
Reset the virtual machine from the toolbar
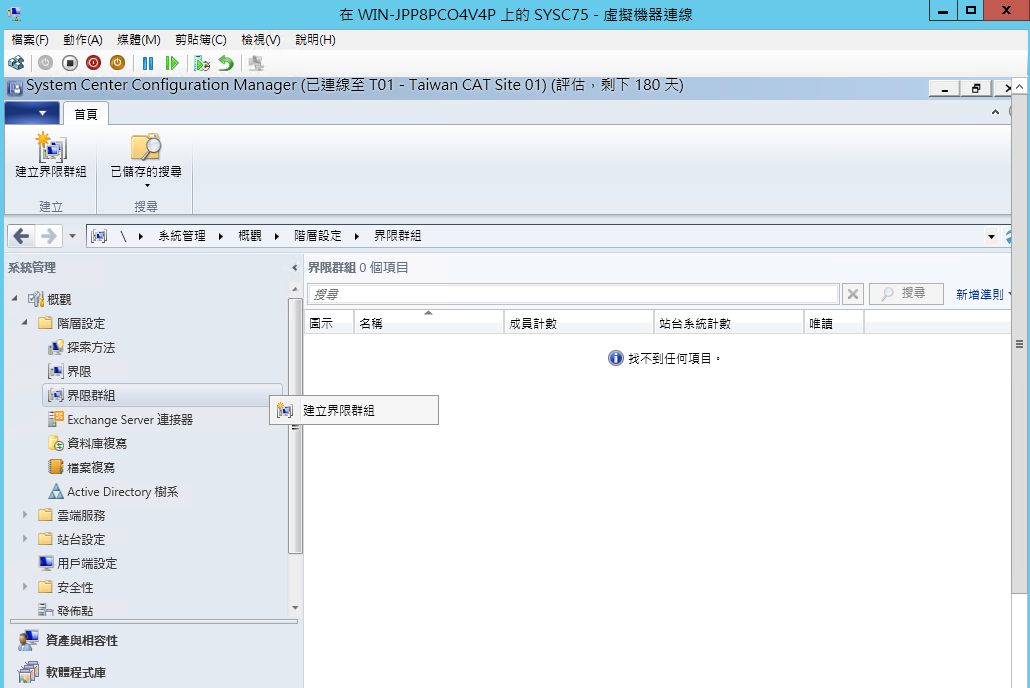(x=172, y=63)
